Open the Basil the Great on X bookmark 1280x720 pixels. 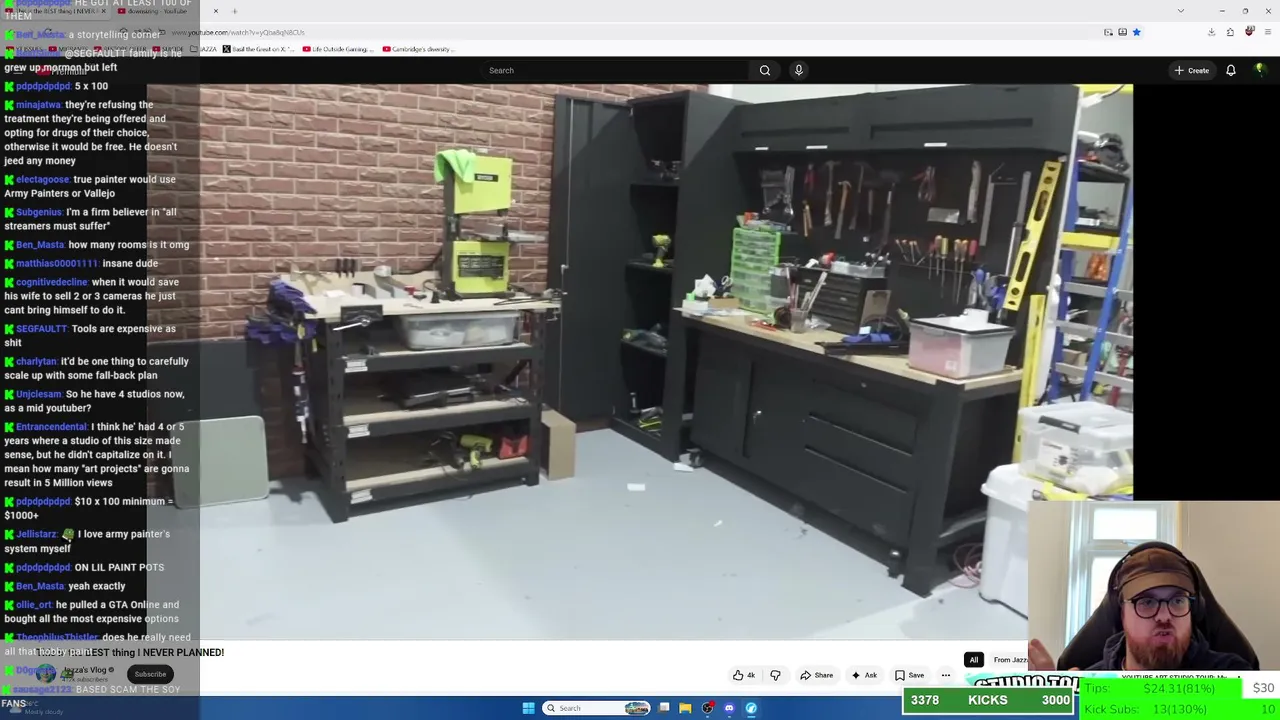tap(259, 49)
